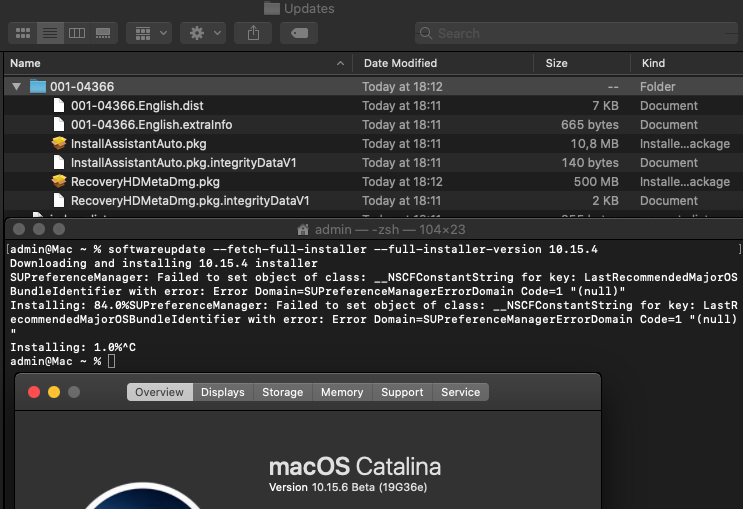Click the home icon in Terminal title
The width and height of the screenshot is (743, 509).
coord(303,229)
